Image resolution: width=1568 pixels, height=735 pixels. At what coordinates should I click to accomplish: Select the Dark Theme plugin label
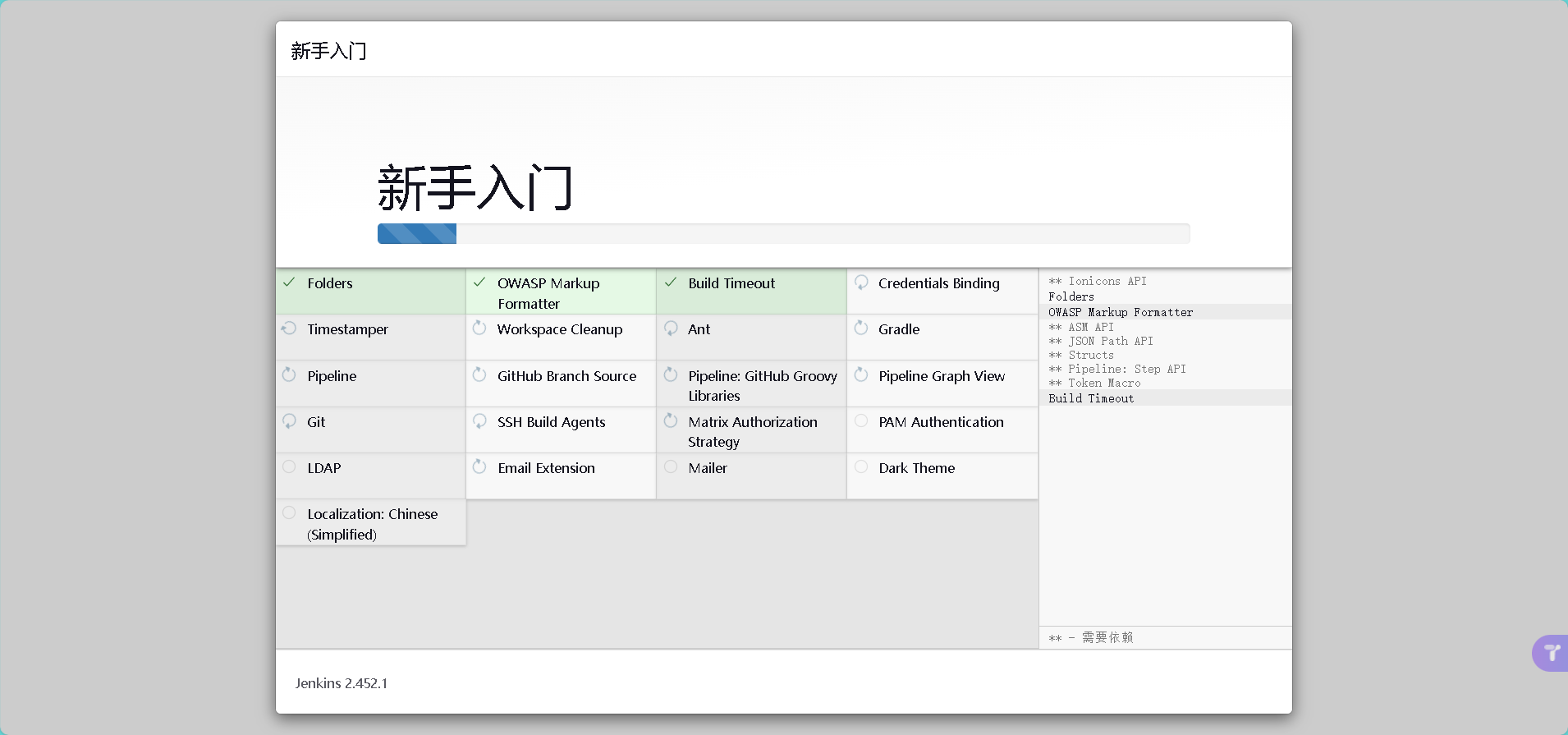(917, 468)
